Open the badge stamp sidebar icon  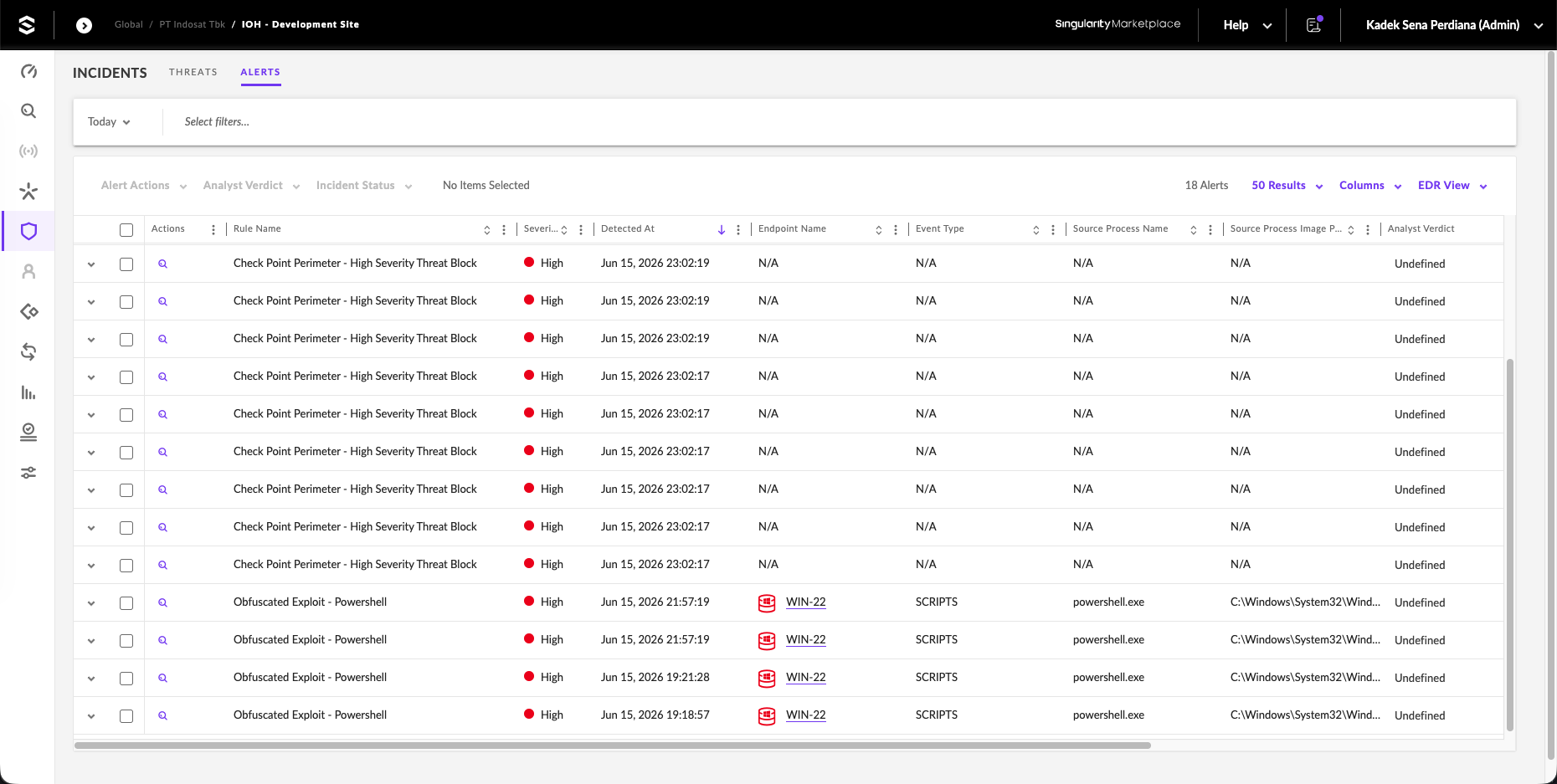(x=28, y=433)
